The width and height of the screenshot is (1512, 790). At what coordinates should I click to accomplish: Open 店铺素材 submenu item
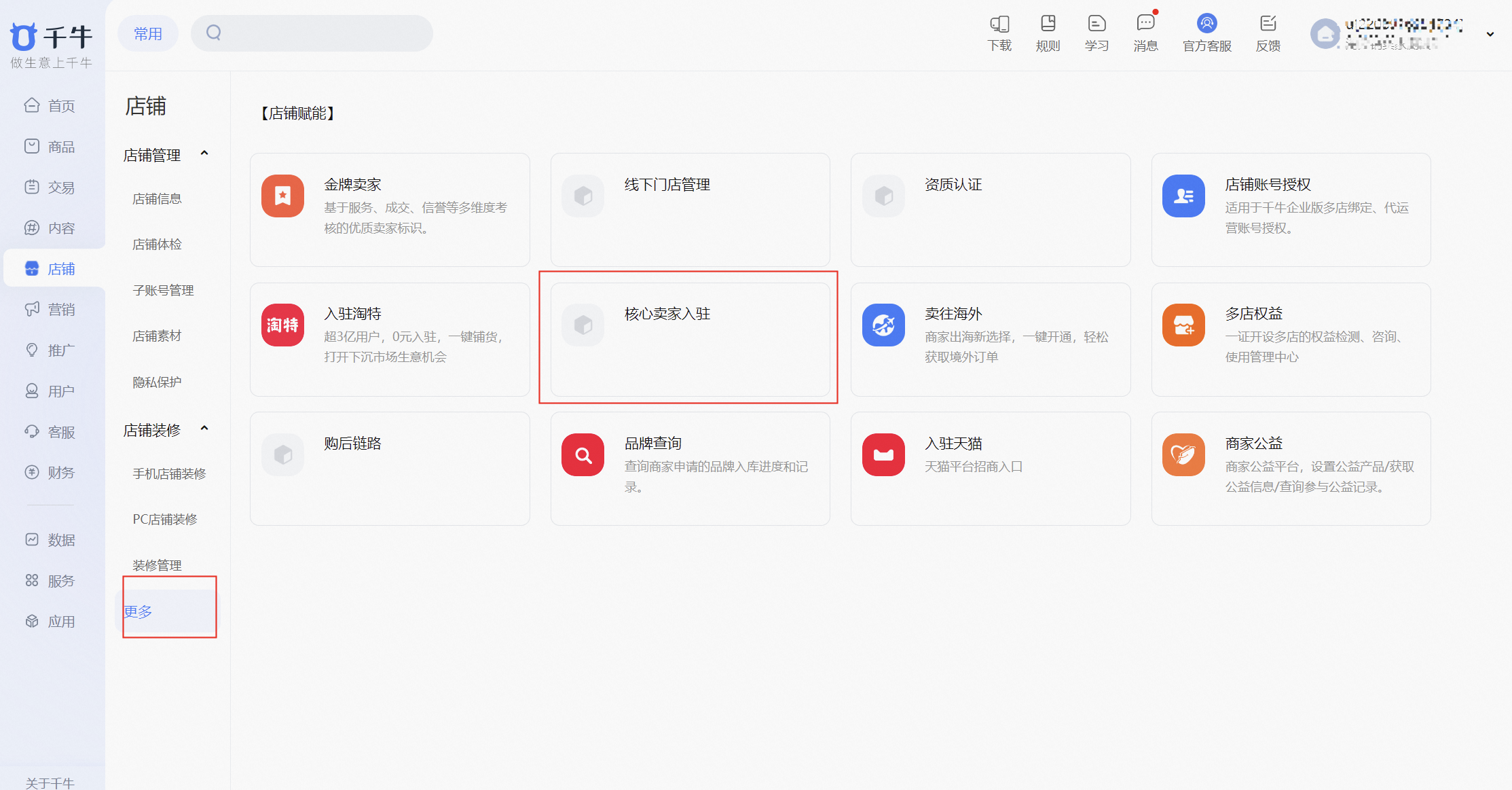pyautogui.click(x=157, y=336)
